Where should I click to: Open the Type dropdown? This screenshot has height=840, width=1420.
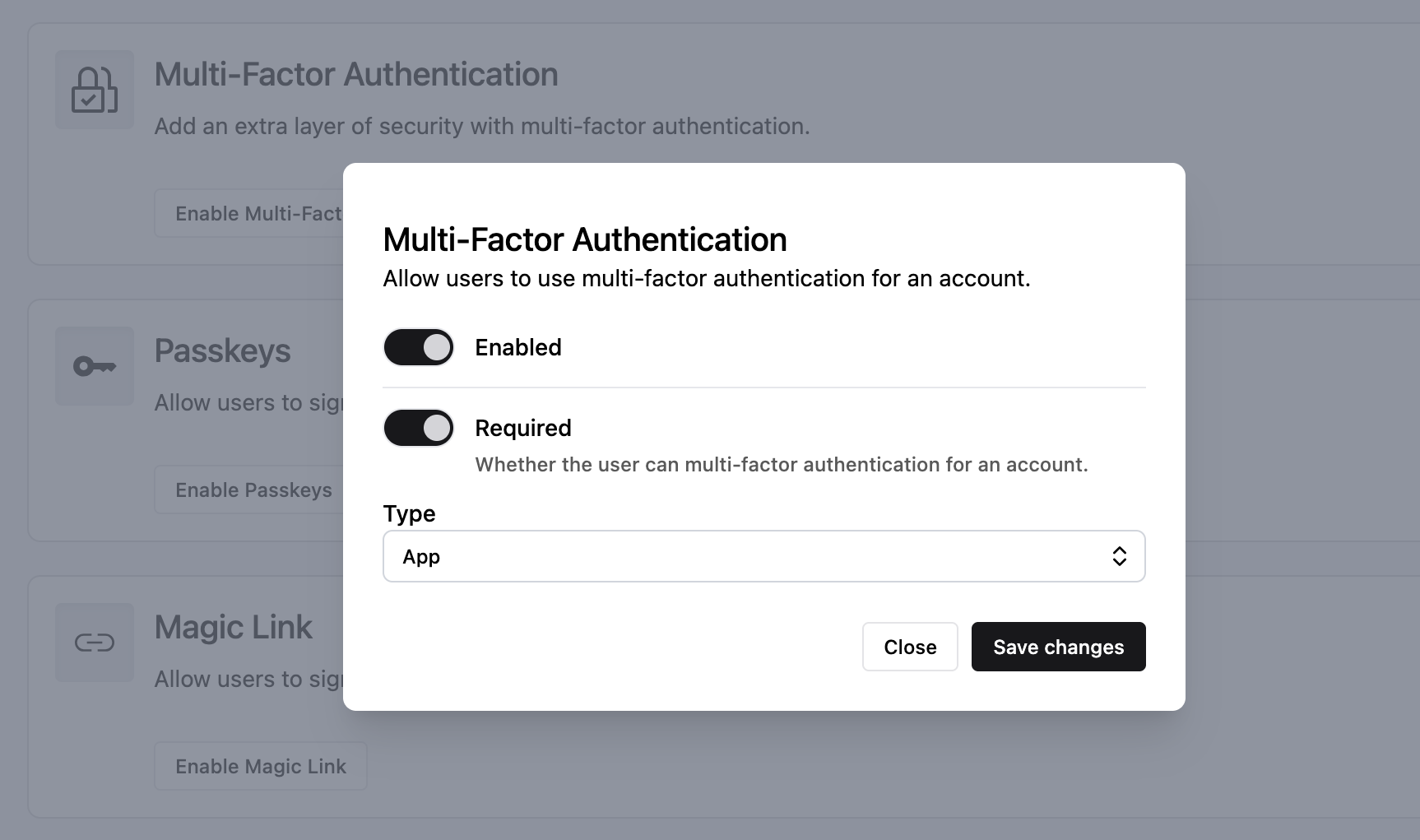click(x=763, y=556)
